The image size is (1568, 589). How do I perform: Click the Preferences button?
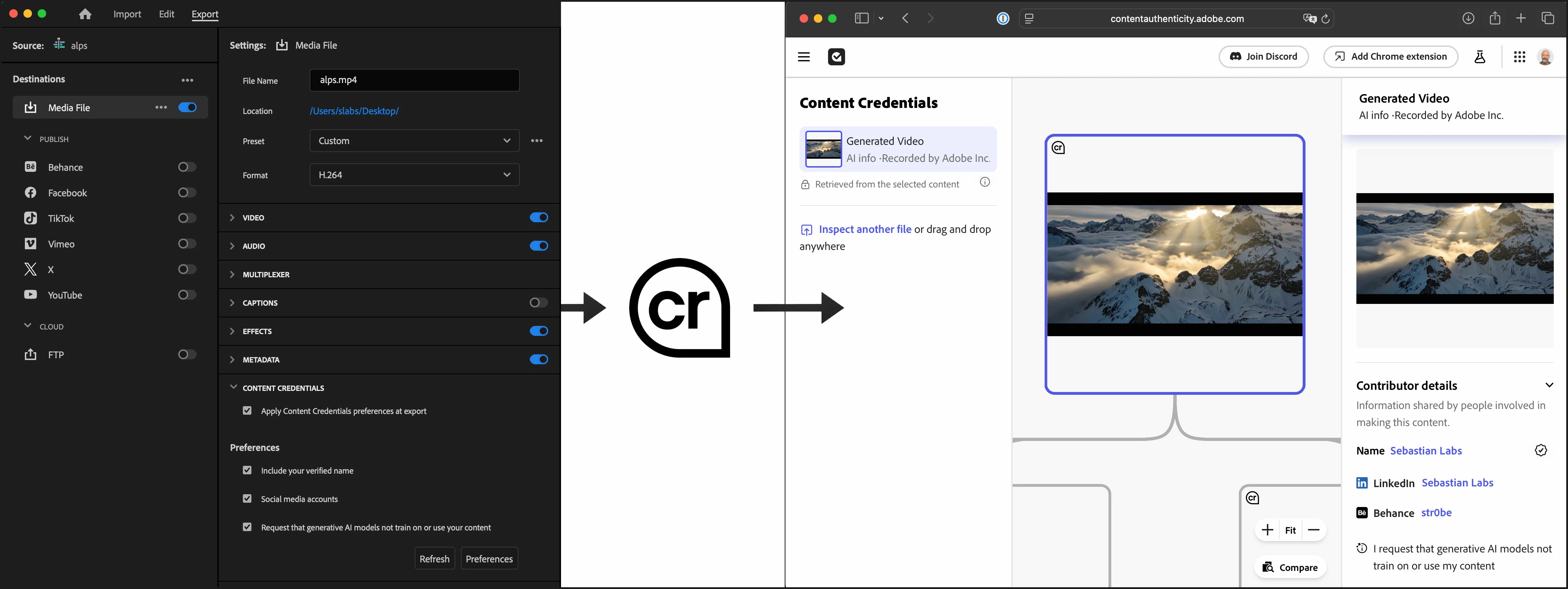click(x=489, y=558)
